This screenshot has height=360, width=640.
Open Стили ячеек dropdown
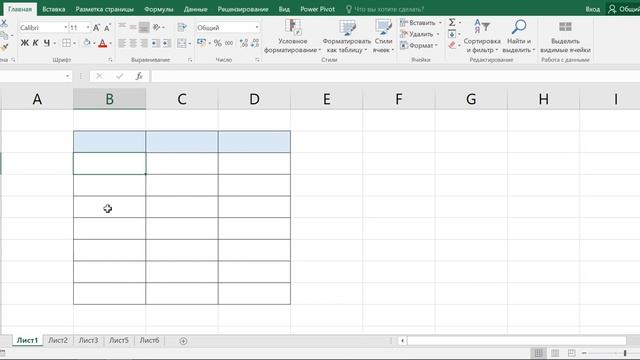(x=383, y=36)
